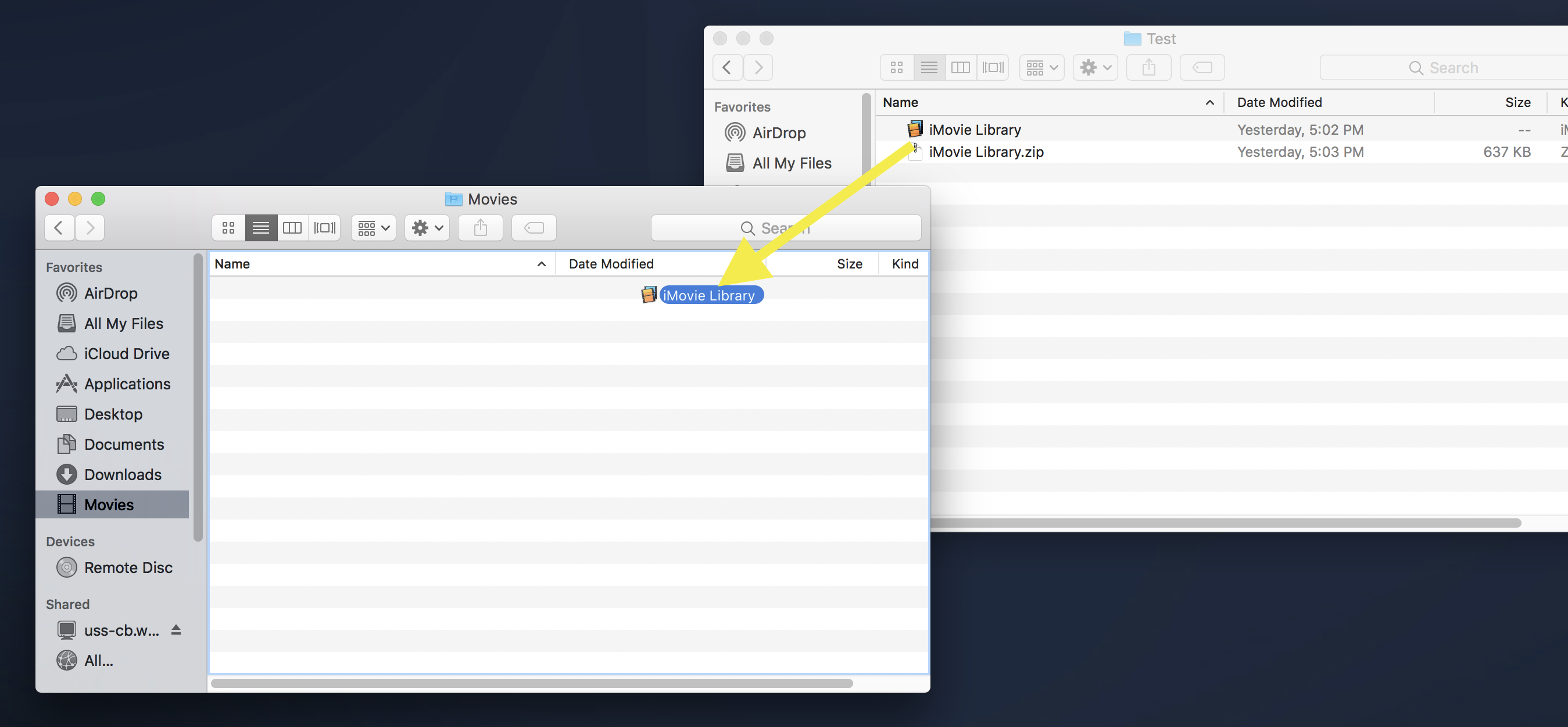This screenshot has height=727, width=1568.
Task: Click the AirDrop item in Movies sidebar
Action: point(110,292)
